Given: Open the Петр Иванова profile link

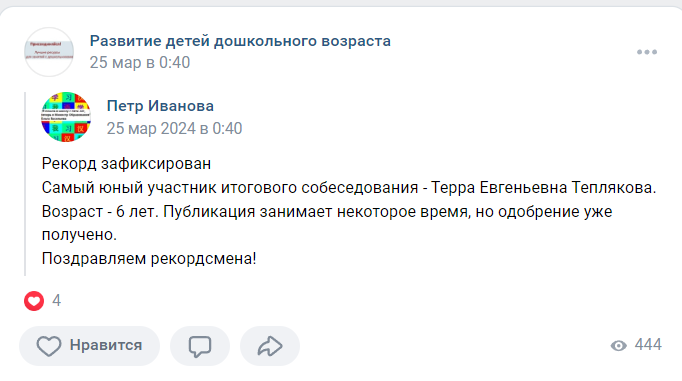Looking at the screenshot, I should click(x=160, y=106).
